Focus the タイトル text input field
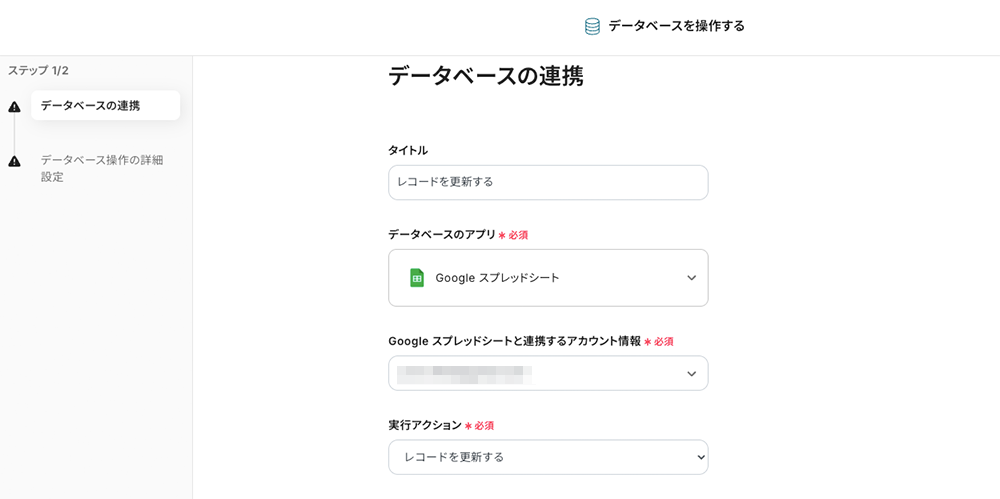Screen dimensions: 1000x499 (547, 182)
